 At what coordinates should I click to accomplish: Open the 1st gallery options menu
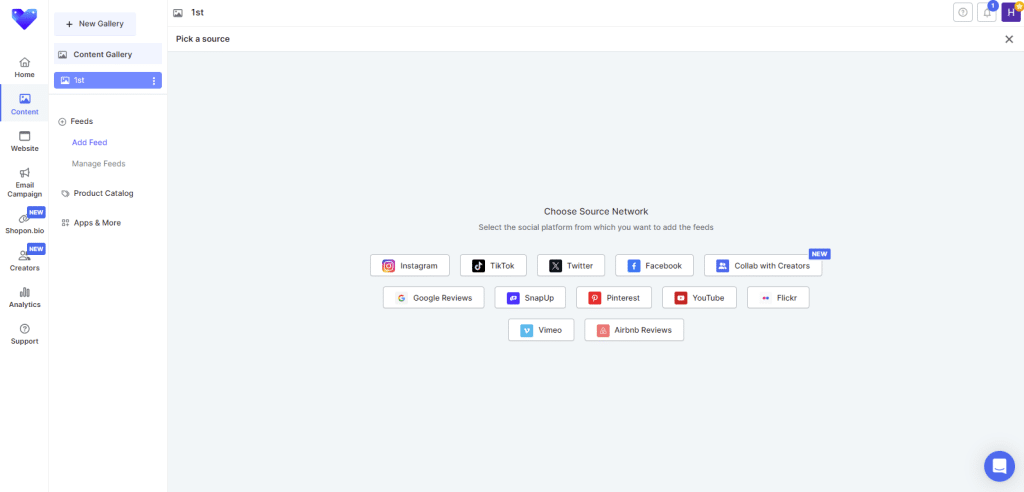153,80
